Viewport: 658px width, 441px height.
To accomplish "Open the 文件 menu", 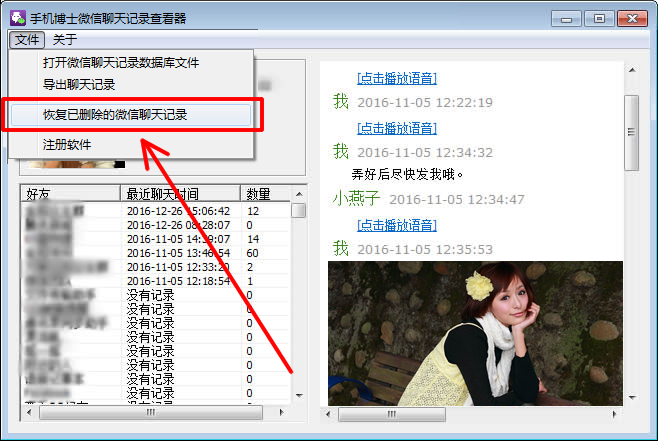I will tap(27, 40).
